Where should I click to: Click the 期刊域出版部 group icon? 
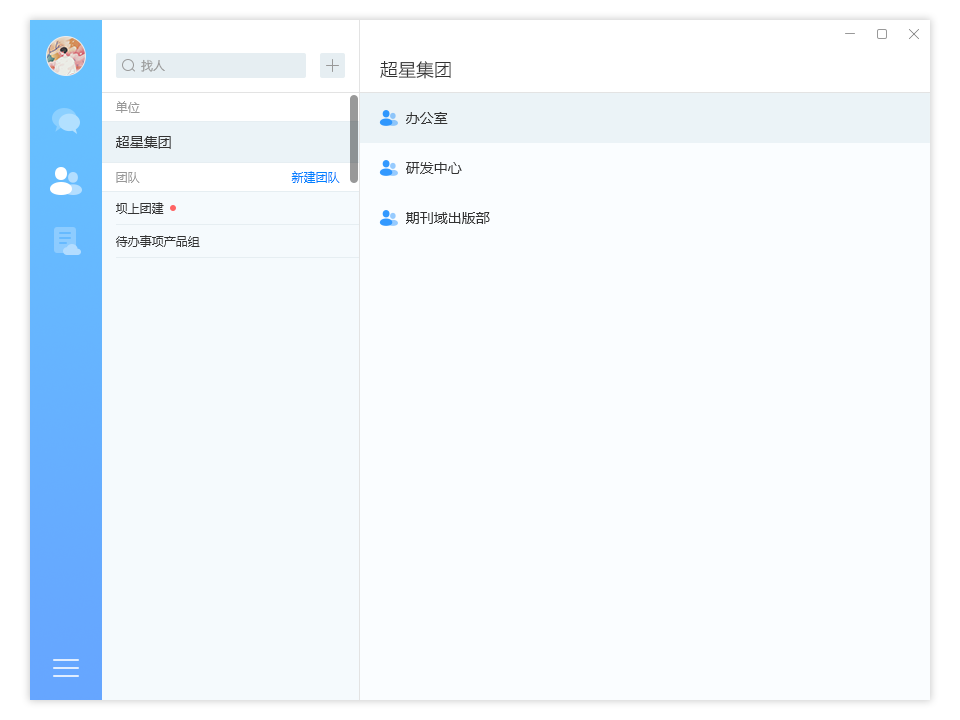388,218
